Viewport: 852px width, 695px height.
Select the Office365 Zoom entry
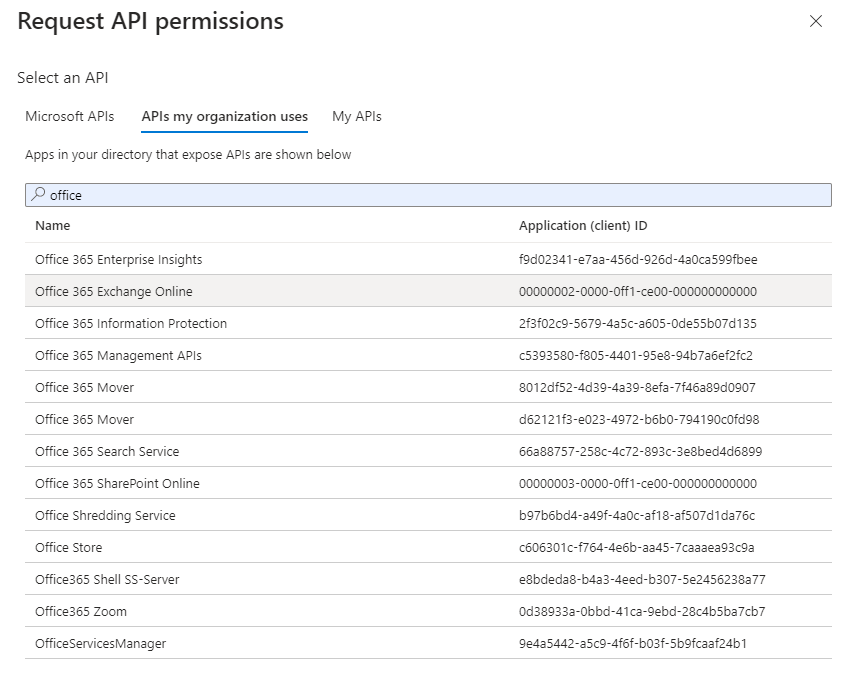pos(428,611)
